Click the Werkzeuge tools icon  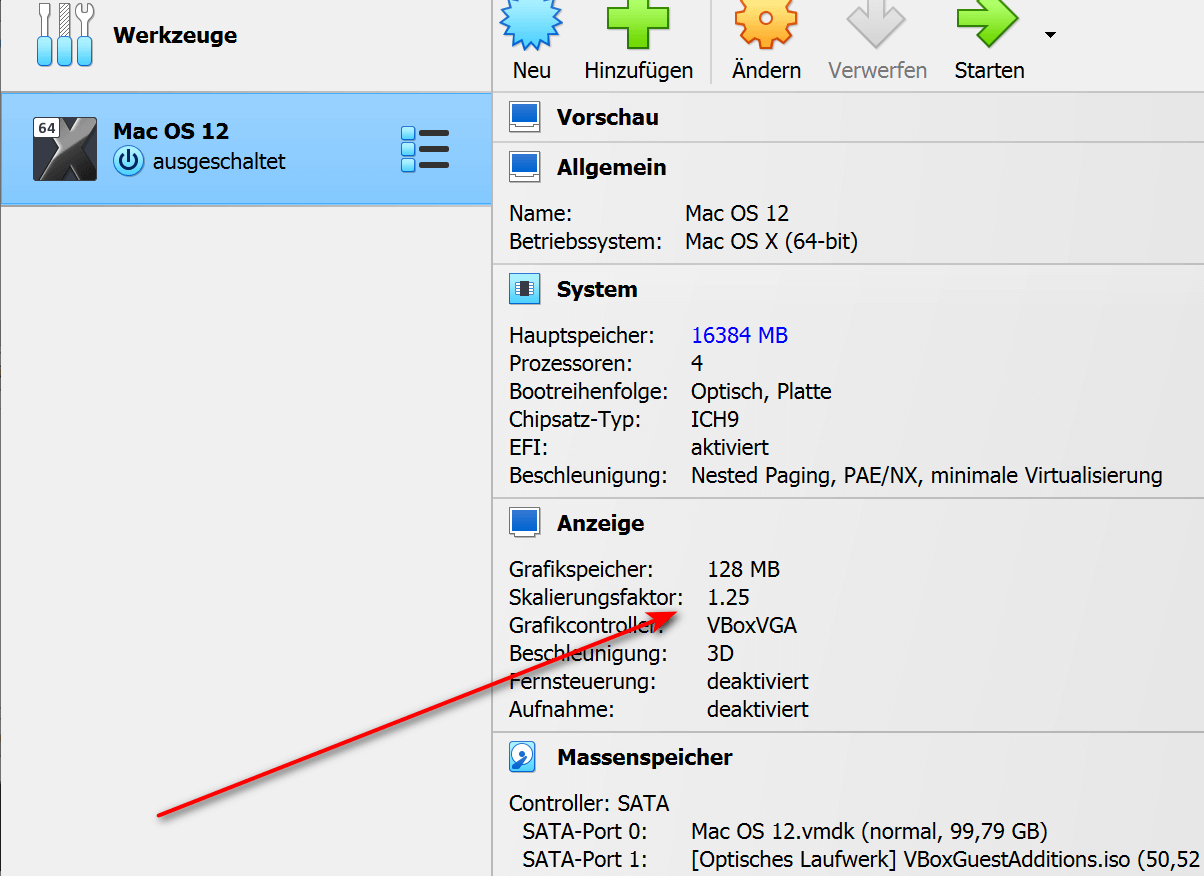[66, 35]
